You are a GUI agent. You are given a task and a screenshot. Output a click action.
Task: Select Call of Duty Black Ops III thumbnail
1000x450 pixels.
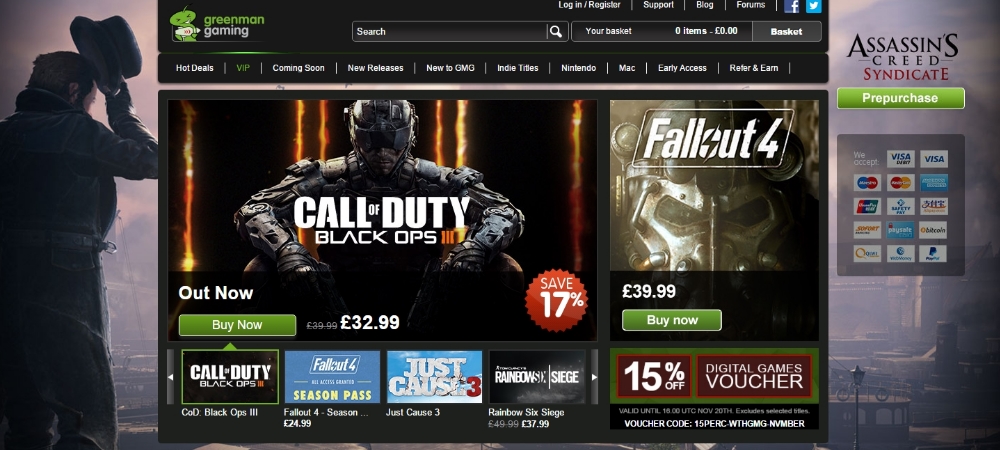(230, 377)
